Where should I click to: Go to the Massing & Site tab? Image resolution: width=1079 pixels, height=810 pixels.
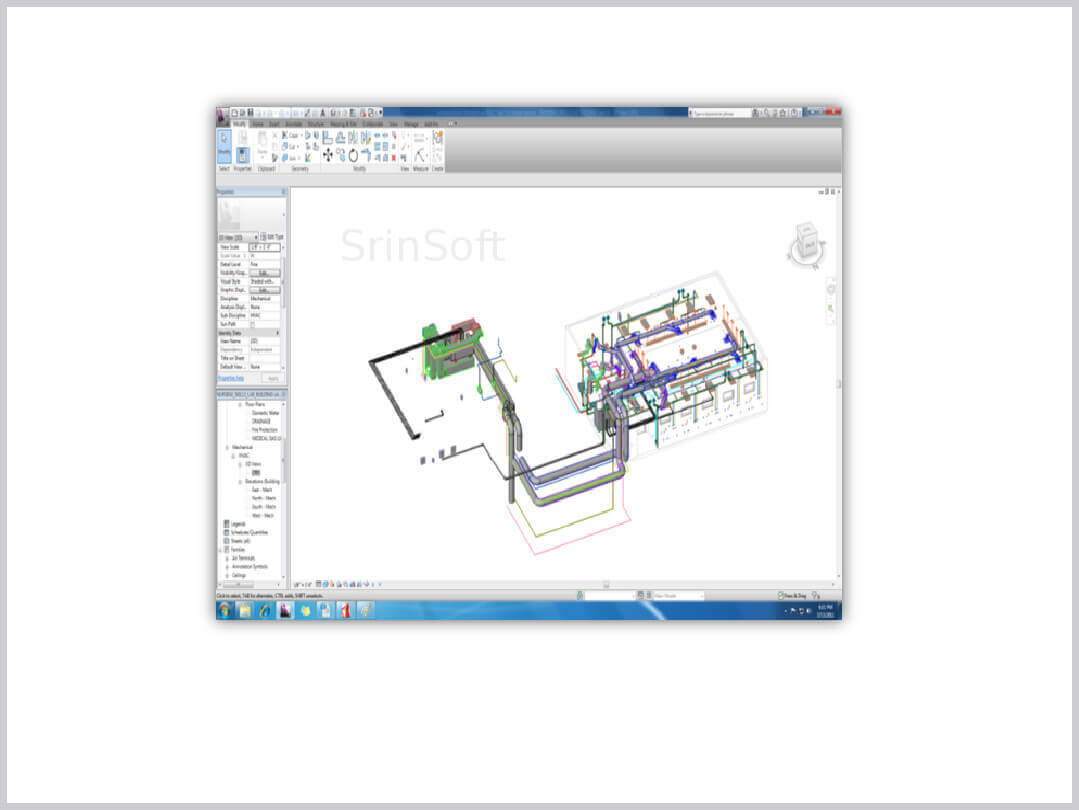[343, 124]
